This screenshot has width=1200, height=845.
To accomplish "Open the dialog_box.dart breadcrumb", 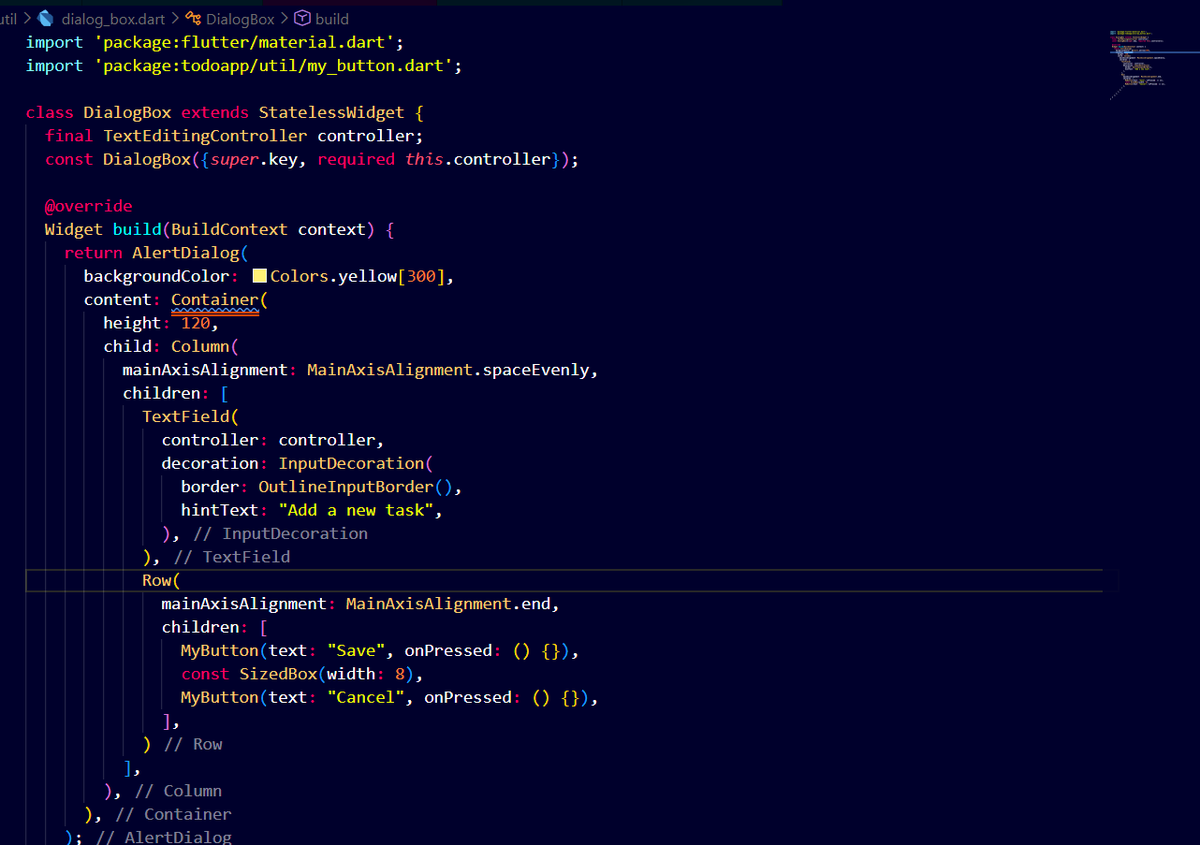I will tap(116, 19).
